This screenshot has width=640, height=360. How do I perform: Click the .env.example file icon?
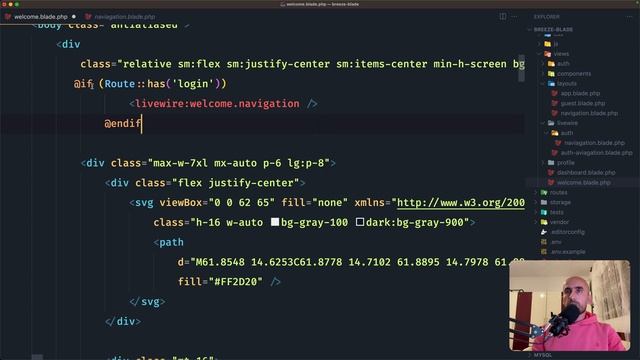coord(544,252)
